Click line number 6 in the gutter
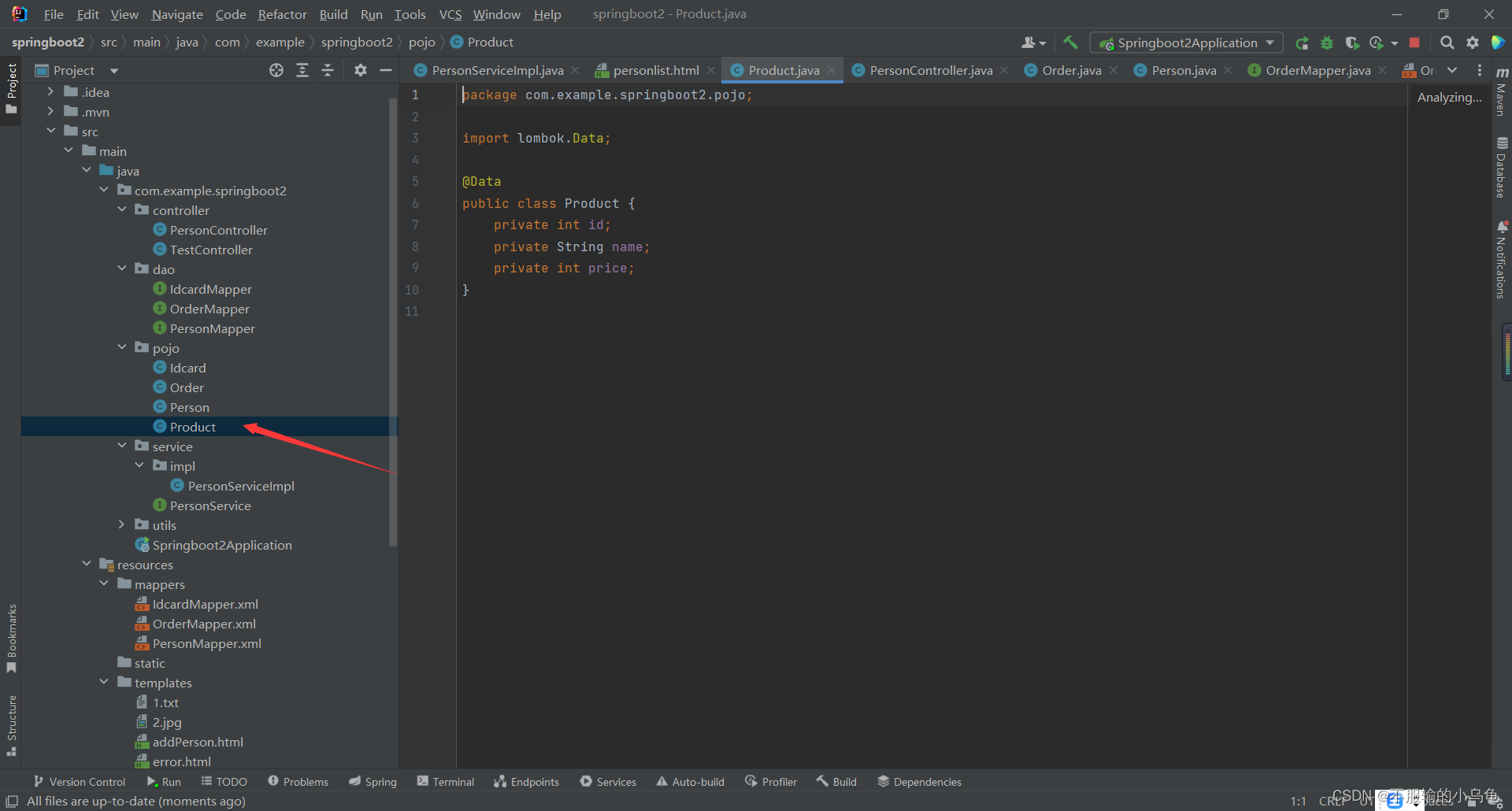The image size is (1512, 811). coord(415,203)
